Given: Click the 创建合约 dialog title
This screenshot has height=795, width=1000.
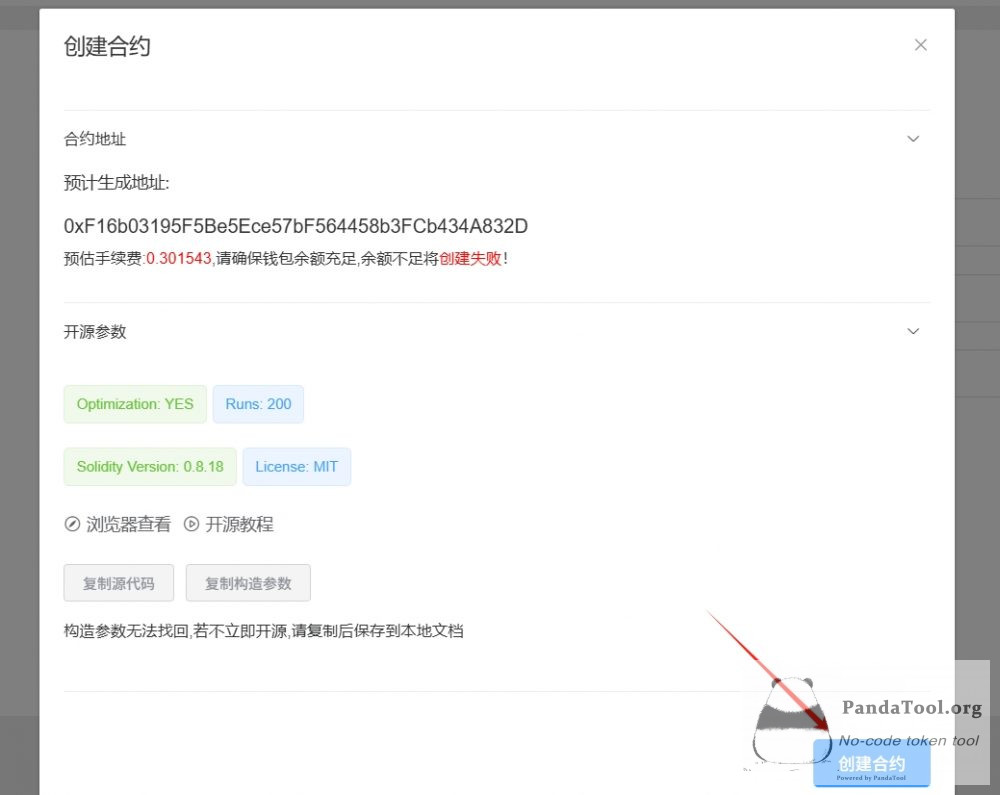Looking at the screenshot, I should [x=107, y=47].
